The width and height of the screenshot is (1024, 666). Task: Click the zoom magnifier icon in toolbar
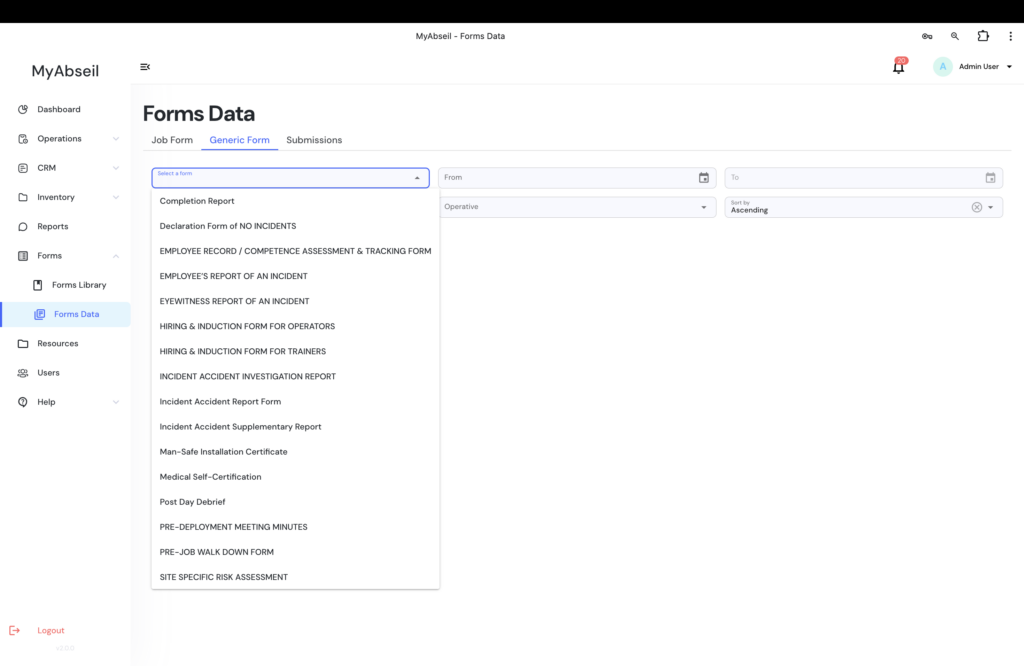pos(955,36)
